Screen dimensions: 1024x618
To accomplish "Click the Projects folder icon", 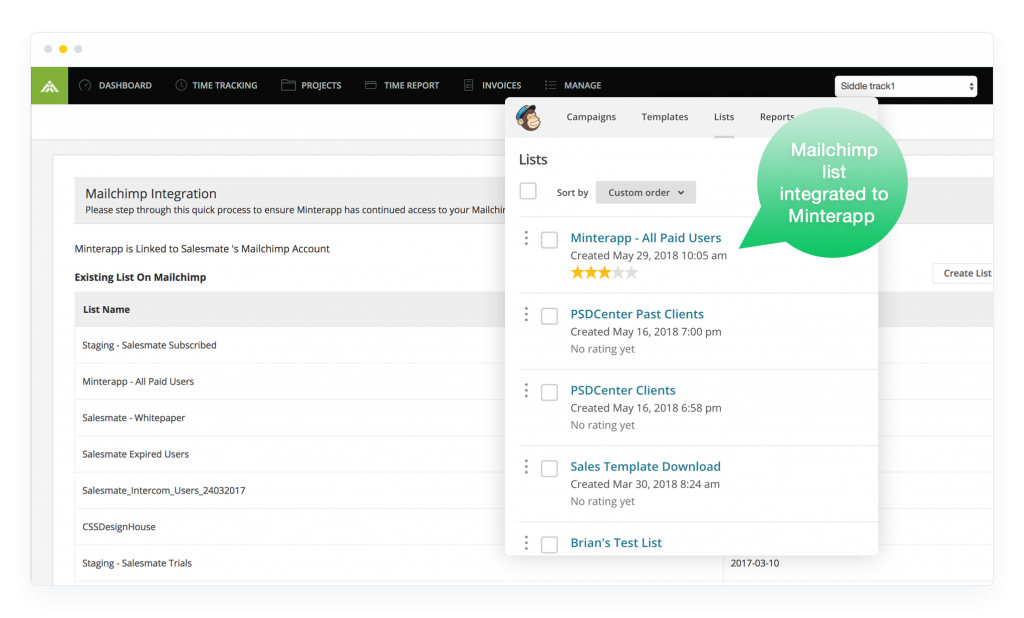I will coord(288,85).
